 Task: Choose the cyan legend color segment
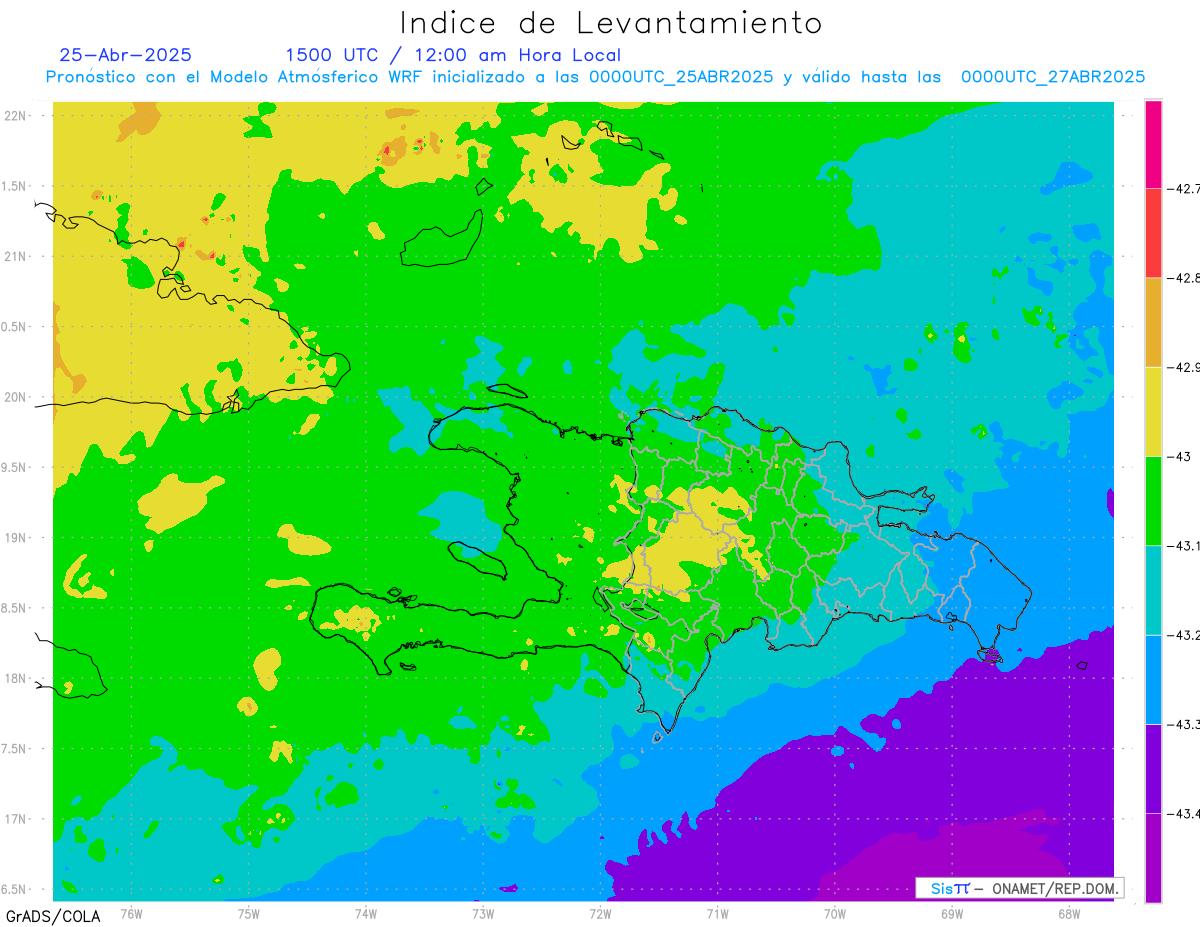click(x=1153, y=589)
